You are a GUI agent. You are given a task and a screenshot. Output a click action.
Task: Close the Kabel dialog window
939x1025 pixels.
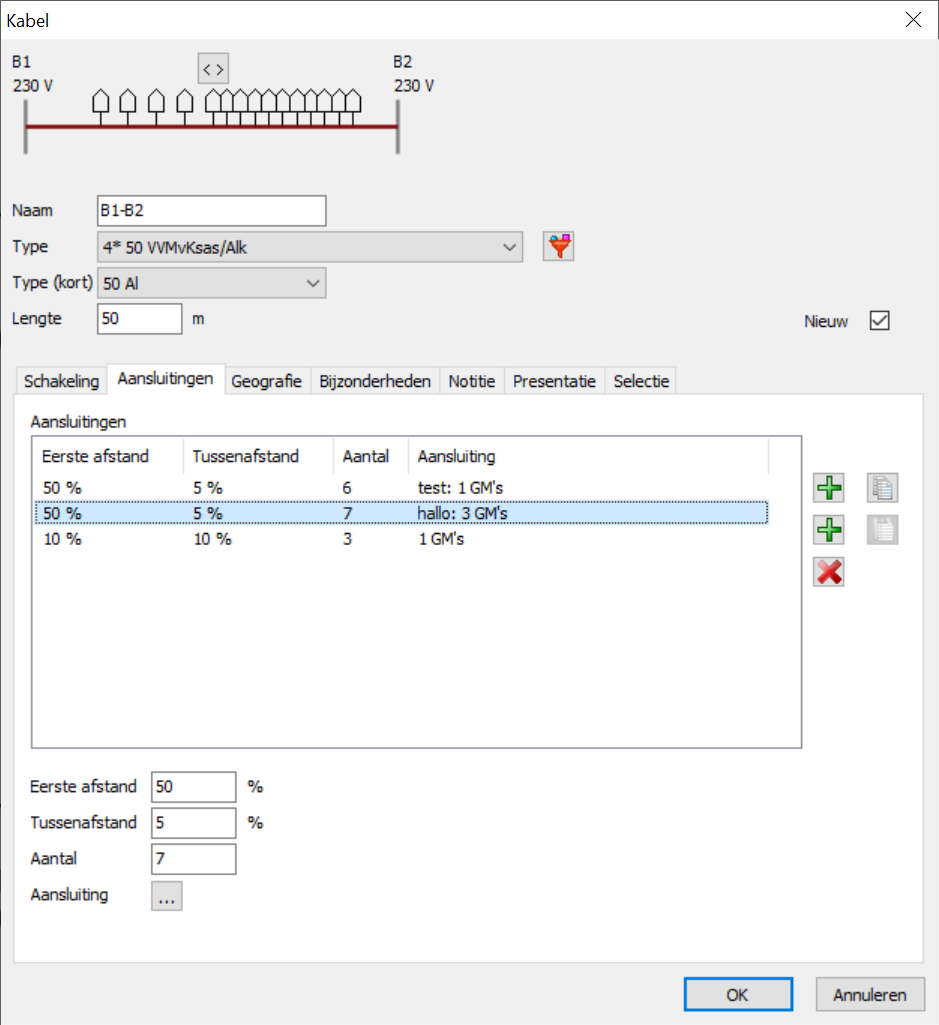click(912, 20)
